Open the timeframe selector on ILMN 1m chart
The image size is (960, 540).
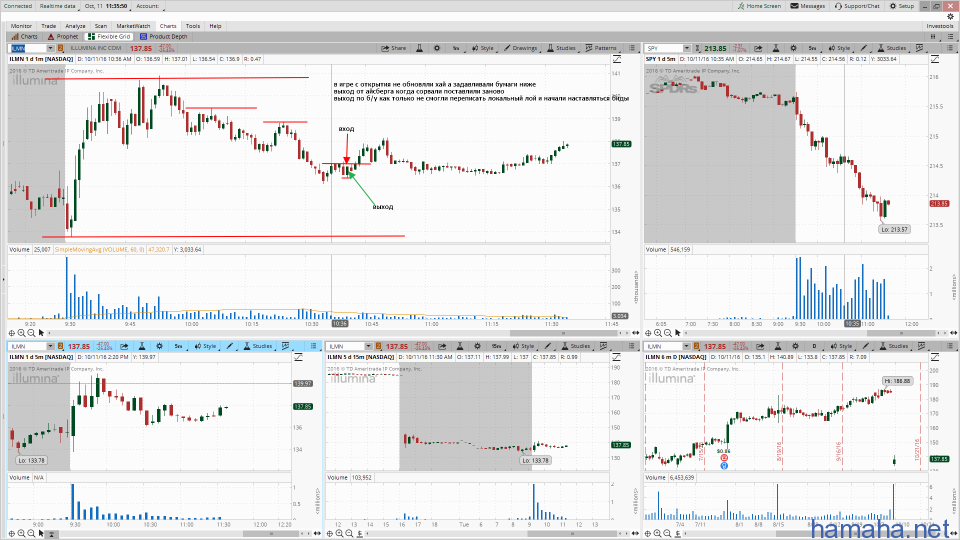click(x=456, y=48)
